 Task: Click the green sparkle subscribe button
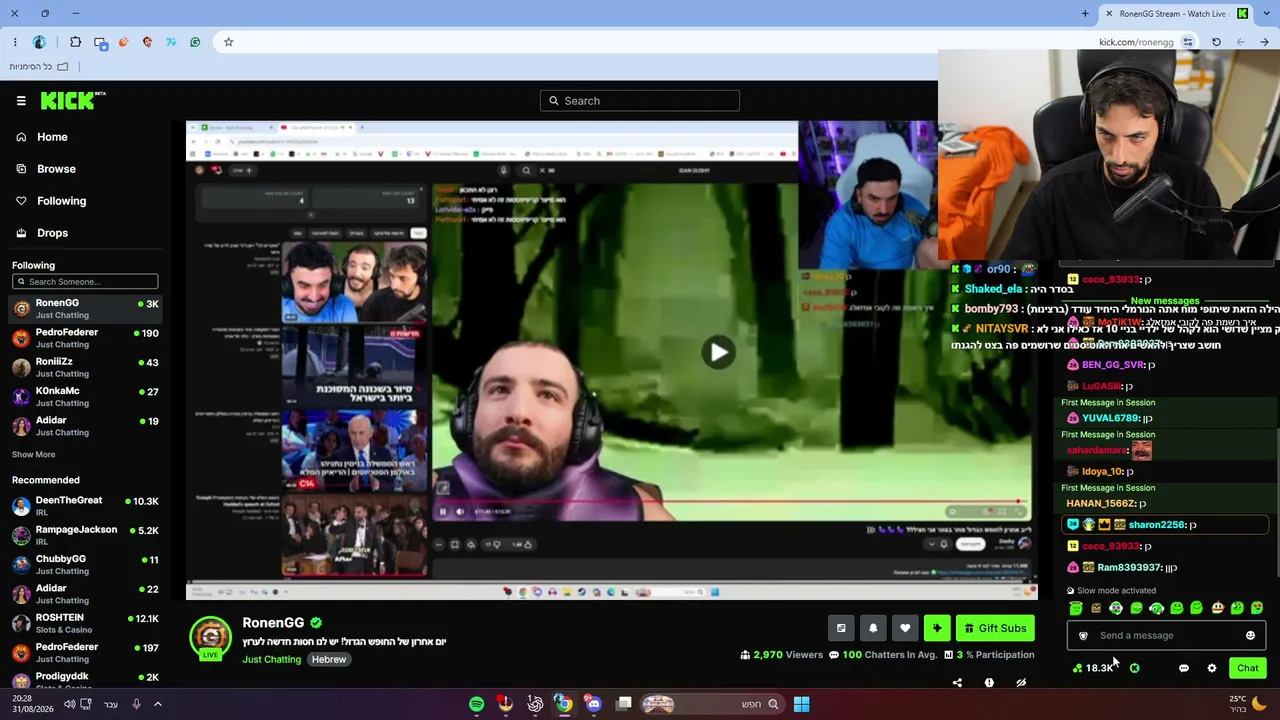pyautogui.click(x=937, y=628)
